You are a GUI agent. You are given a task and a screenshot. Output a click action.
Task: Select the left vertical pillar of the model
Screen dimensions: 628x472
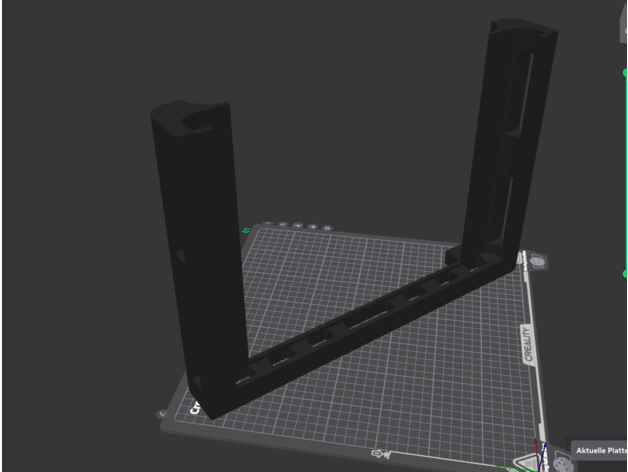click(195, 250)
